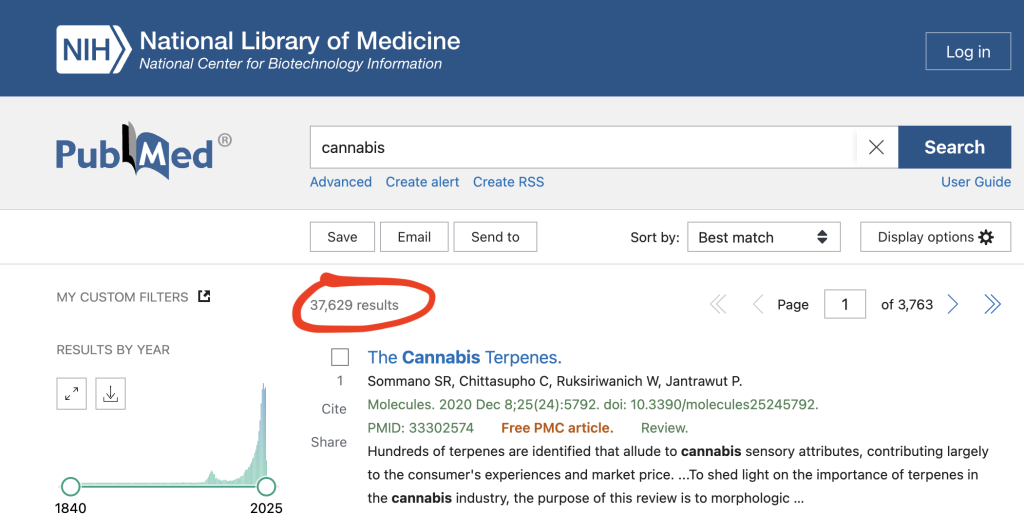The height and width of the screenshot is (532, 1024).
Task: Open the Display options menu
Action: [x=935, y=237]
